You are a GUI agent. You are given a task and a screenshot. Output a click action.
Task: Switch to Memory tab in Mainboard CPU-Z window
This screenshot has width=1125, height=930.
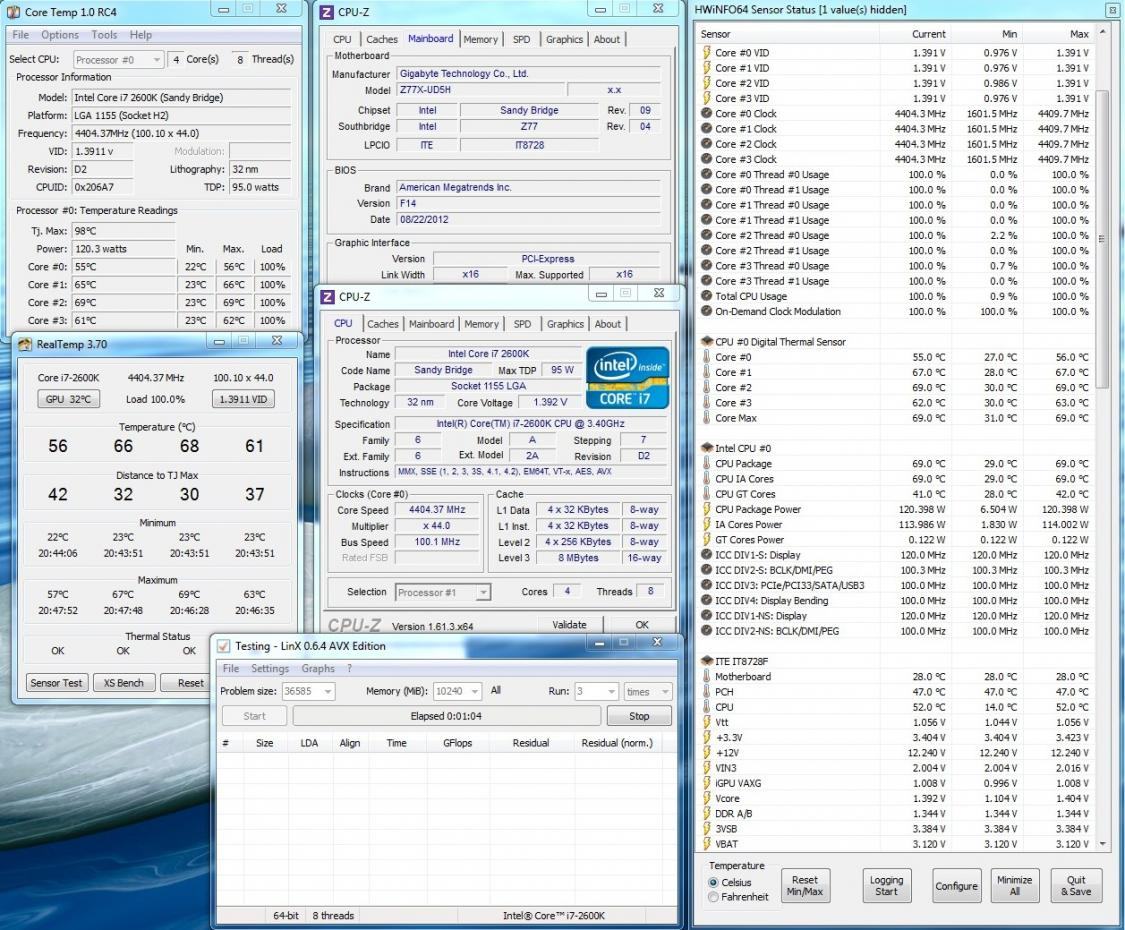[x=480, y=39]
